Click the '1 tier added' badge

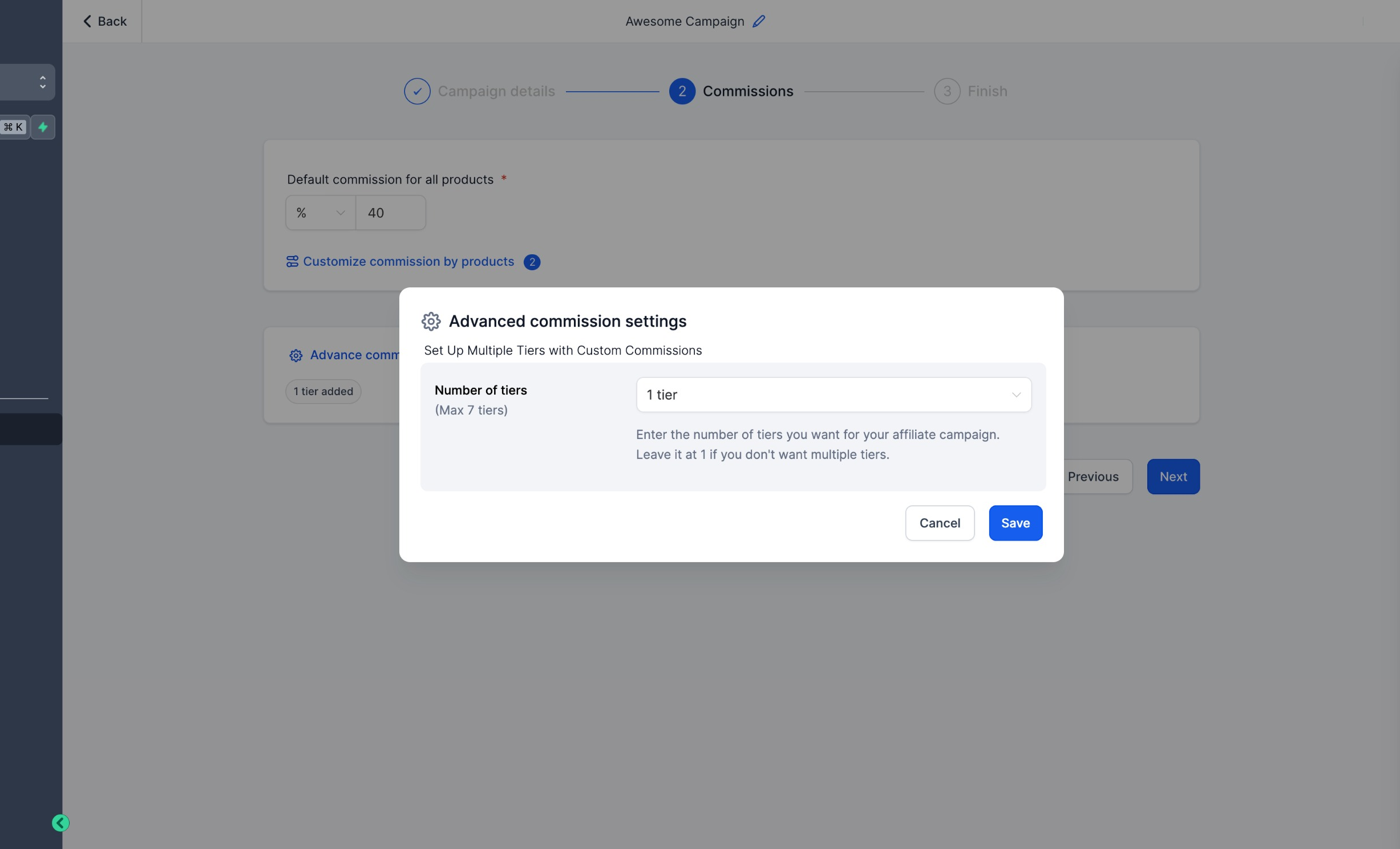[x=323, y=391]
